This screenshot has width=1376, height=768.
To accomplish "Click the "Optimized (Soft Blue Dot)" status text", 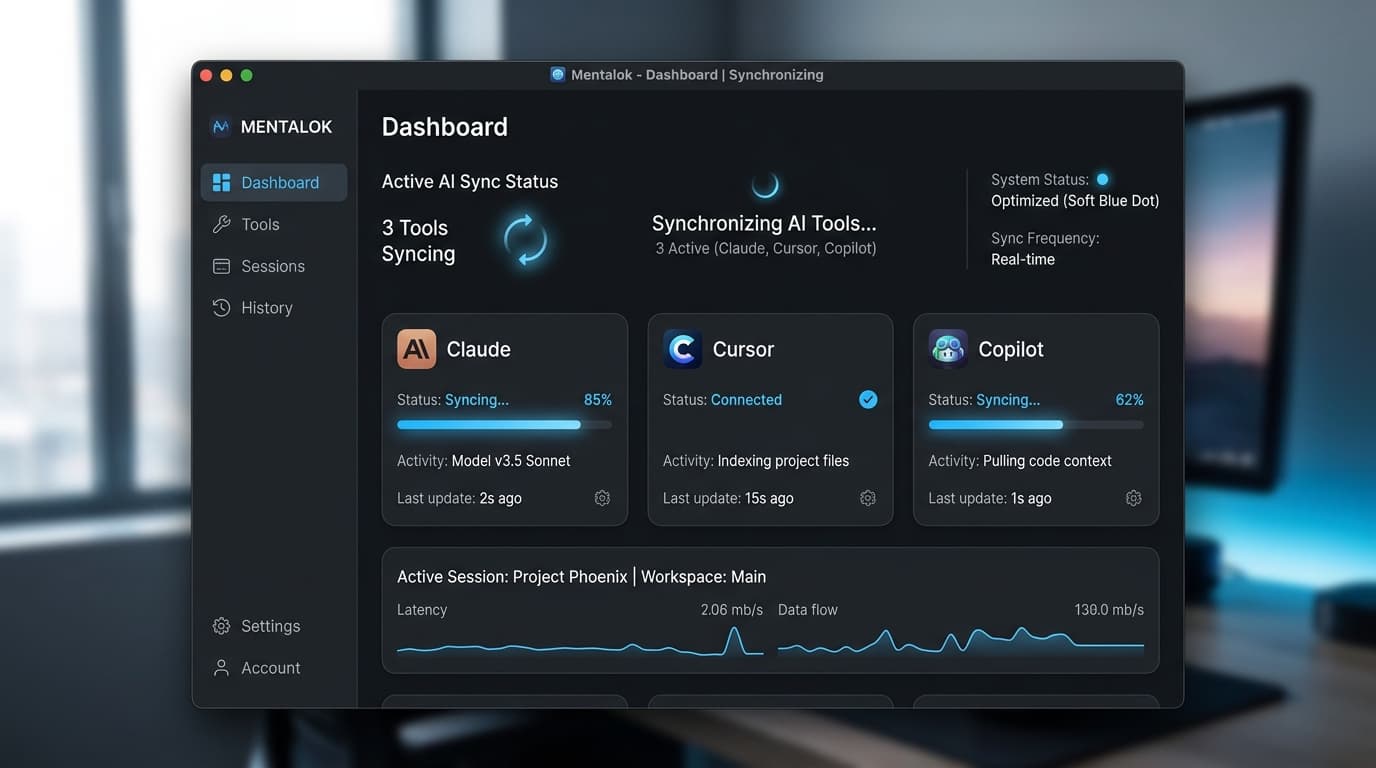I will click(1075, 201).
